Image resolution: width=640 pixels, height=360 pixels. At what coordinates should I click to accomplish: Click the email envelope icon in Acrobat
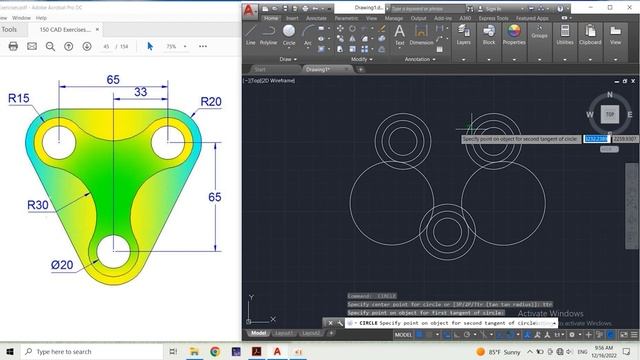(32, 46)
